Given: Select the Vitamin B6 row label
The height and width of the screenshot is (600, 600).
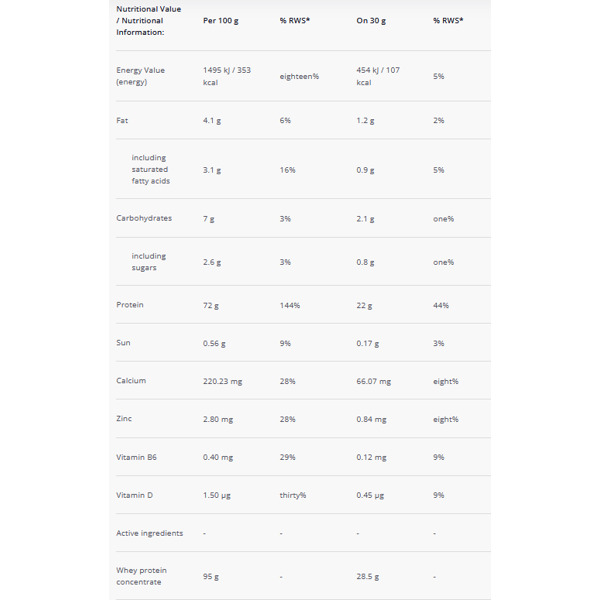Looking at the screenshot, I should coord(136,457).
